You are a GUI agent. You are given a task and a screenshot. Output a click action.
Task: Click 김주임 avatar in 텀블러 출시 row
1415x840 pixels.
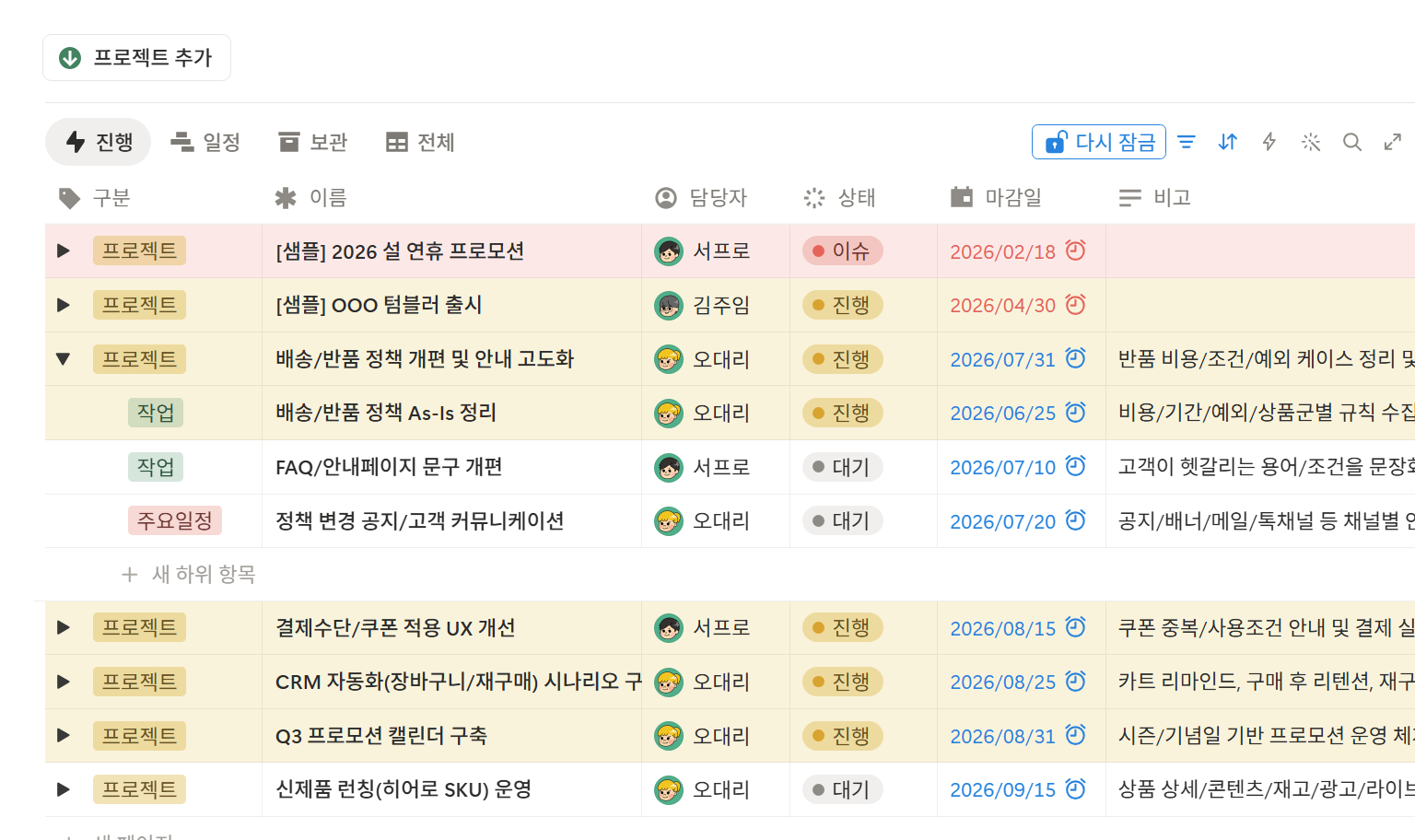click(x=669, y=305)
